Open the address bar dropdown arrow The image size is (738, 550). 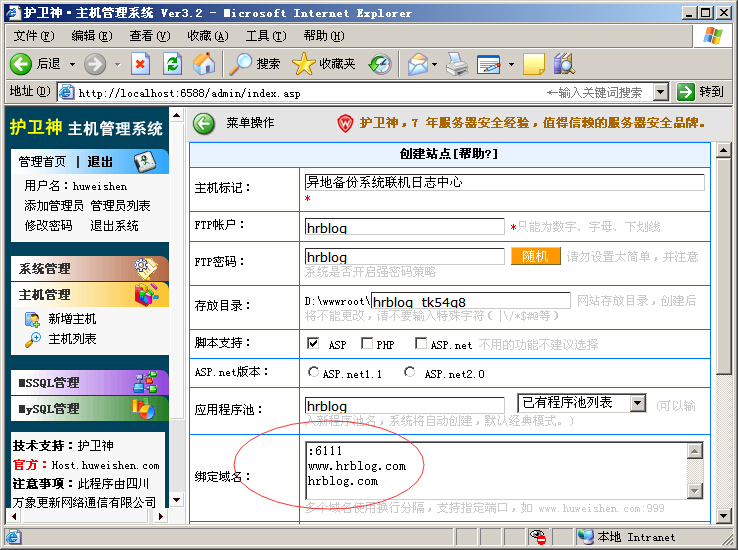tap(661, 92)
